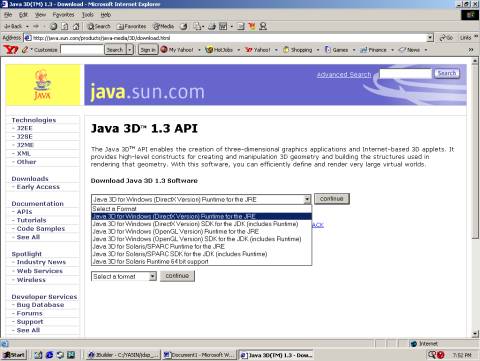Viewport: 480px width, 361px height.
Task: Switch to Document1 Microsoft Word taskbar window
Action: (199, 355)
